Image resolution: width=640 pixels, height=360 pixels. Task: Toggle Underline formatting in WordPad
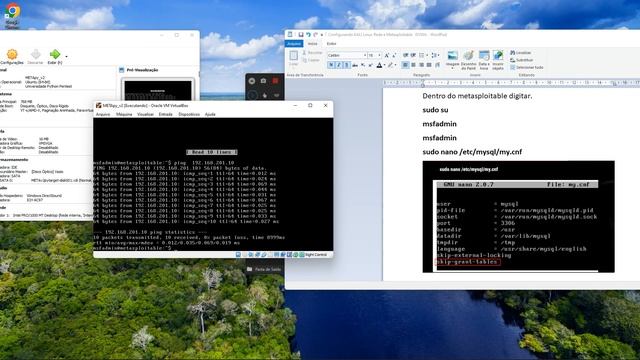(x=347, y=65)
